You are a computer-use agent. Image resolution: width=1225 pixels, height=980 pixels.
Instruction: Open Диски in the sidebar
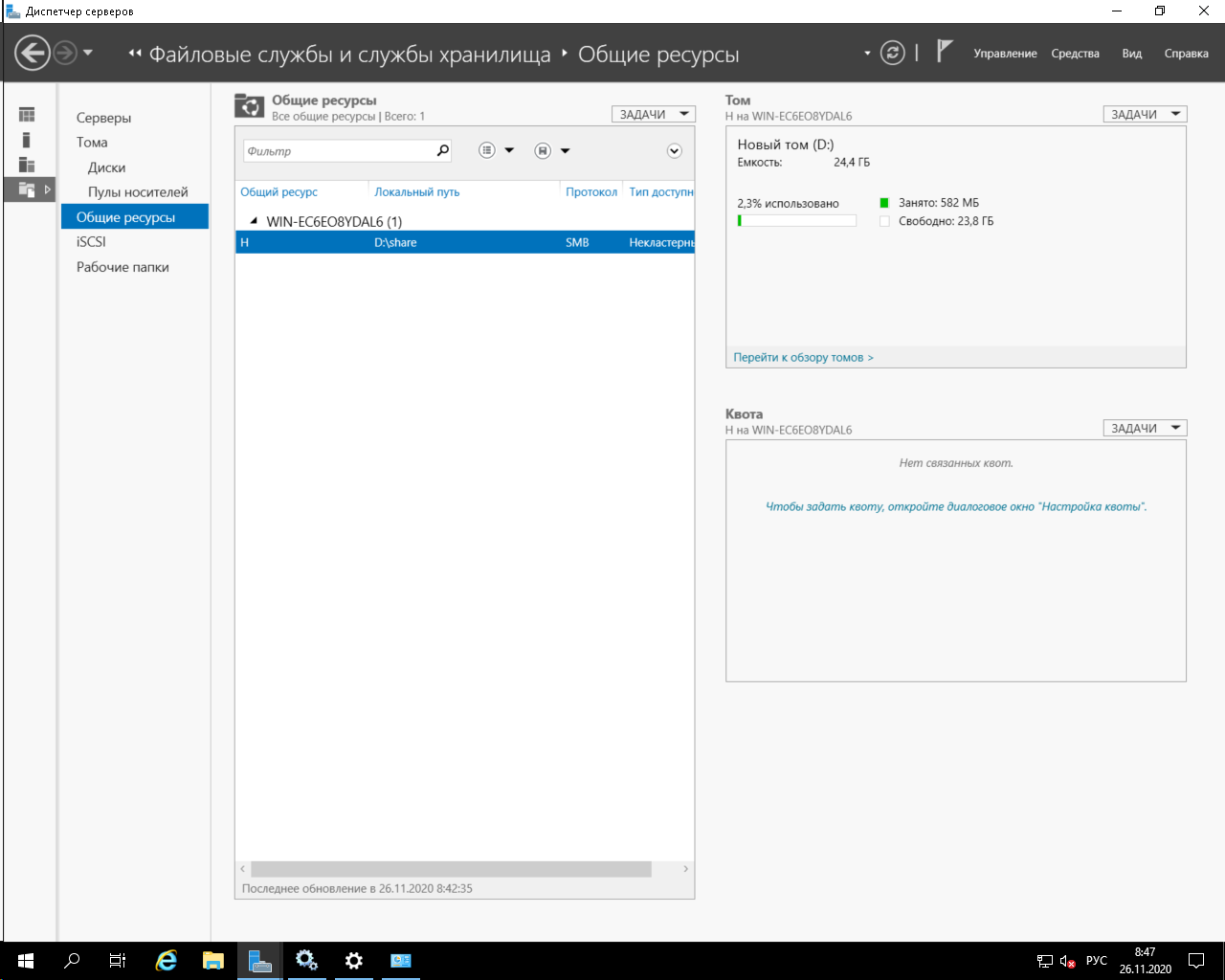106,167
